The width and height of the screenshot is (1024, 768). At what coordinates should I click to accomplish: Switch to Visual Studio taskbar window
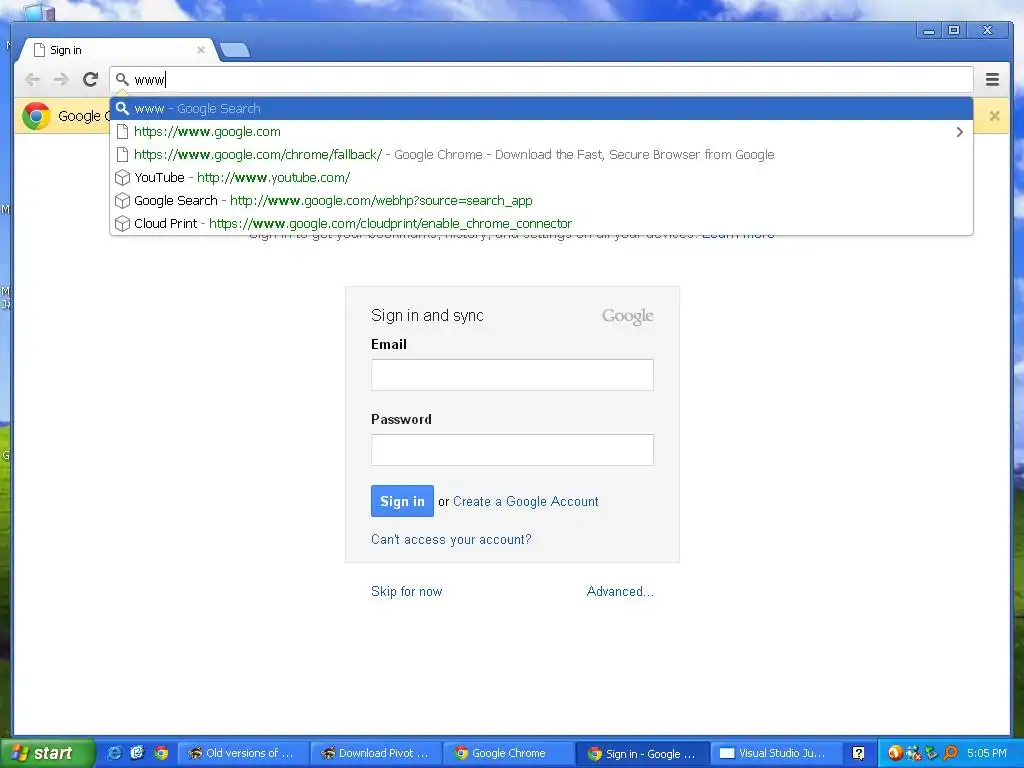coord(775,753)
